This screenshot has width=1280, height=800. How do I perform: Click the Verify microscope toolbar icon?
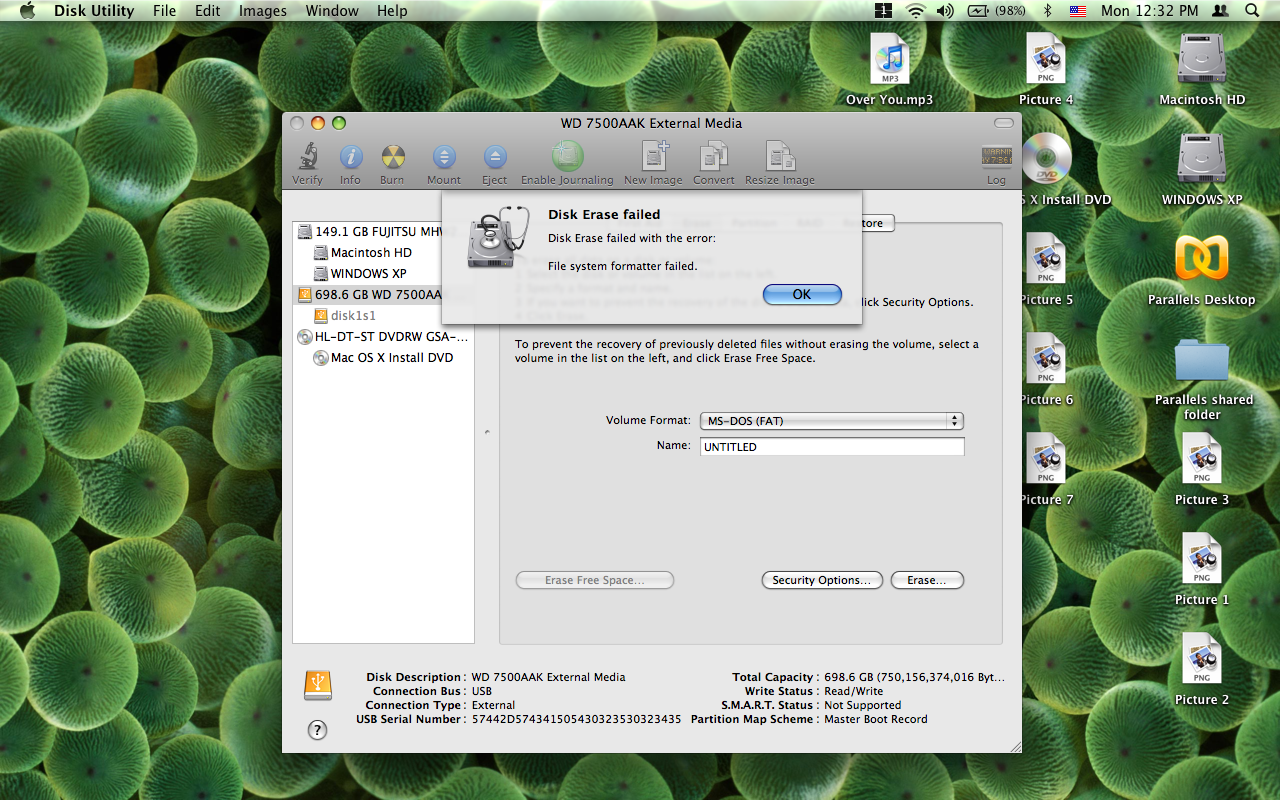pyautogui.click(x=307, y=157)
